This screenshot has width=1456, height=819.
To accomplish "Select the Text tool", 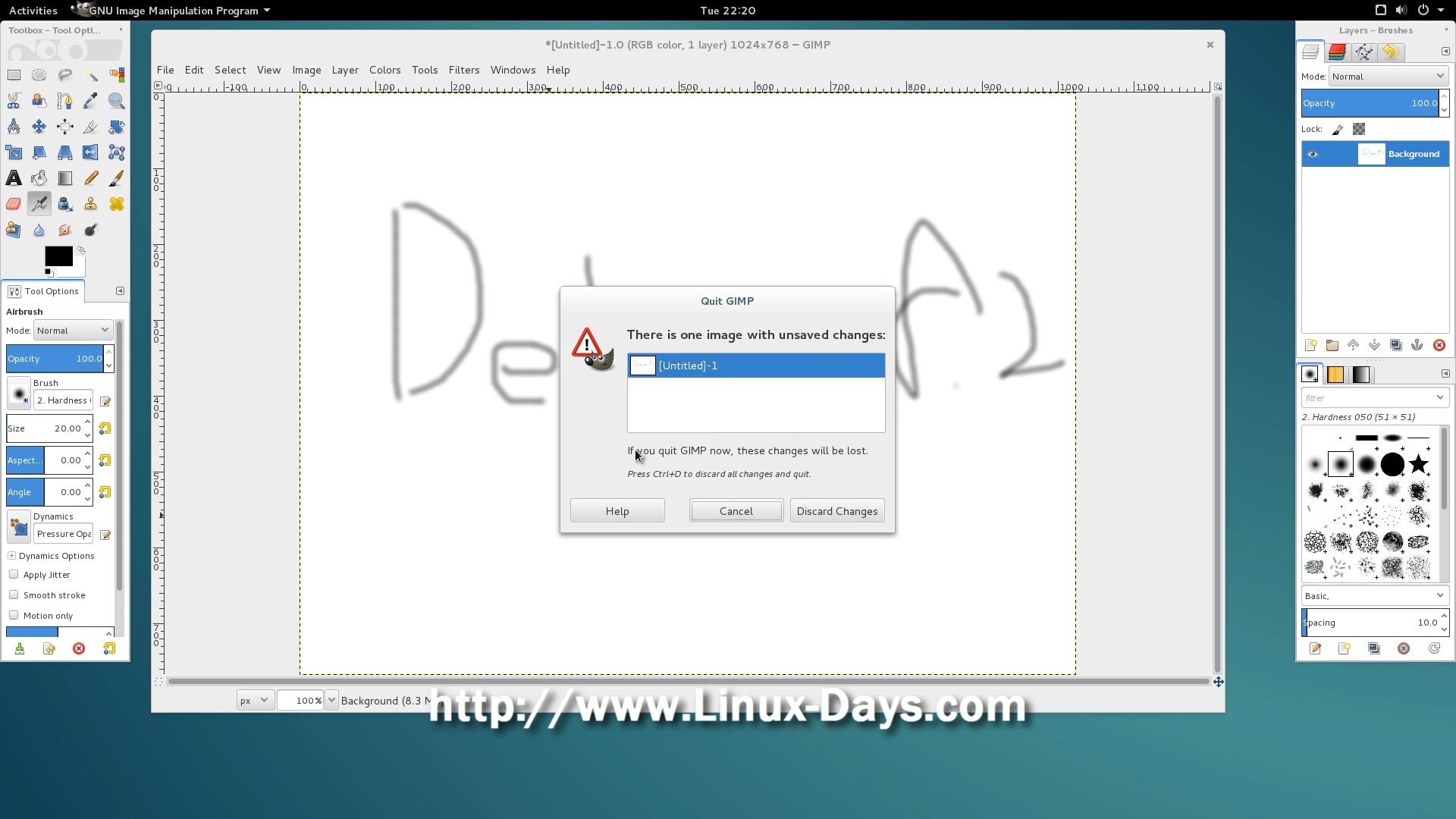I will click(x=14, y=178).
